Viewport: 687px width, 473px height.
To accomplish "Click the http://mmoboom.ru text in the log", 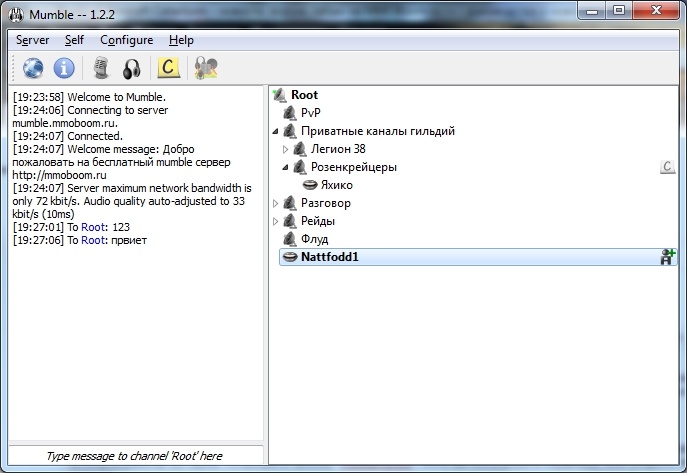I will [x=59, y=175].
